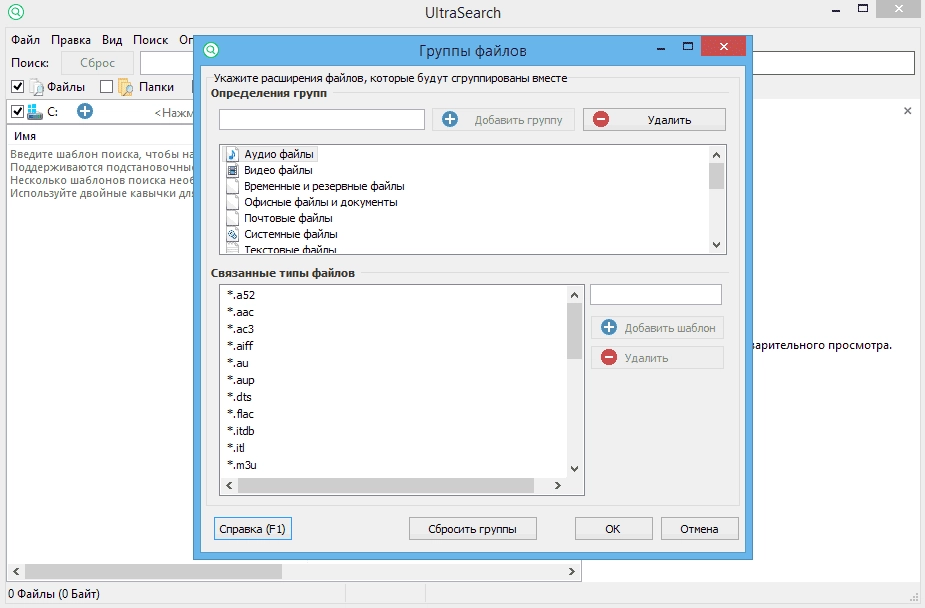Screen dimensions: 925x608
Task: Open the Поиск menu
Action: (x=150, y=40)
